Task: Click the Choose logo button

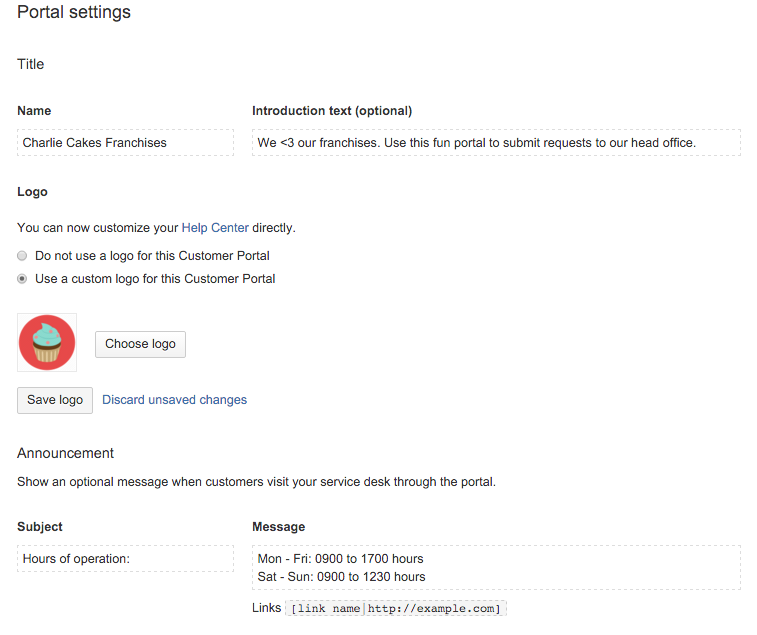Action: click(x=140, y=344)
